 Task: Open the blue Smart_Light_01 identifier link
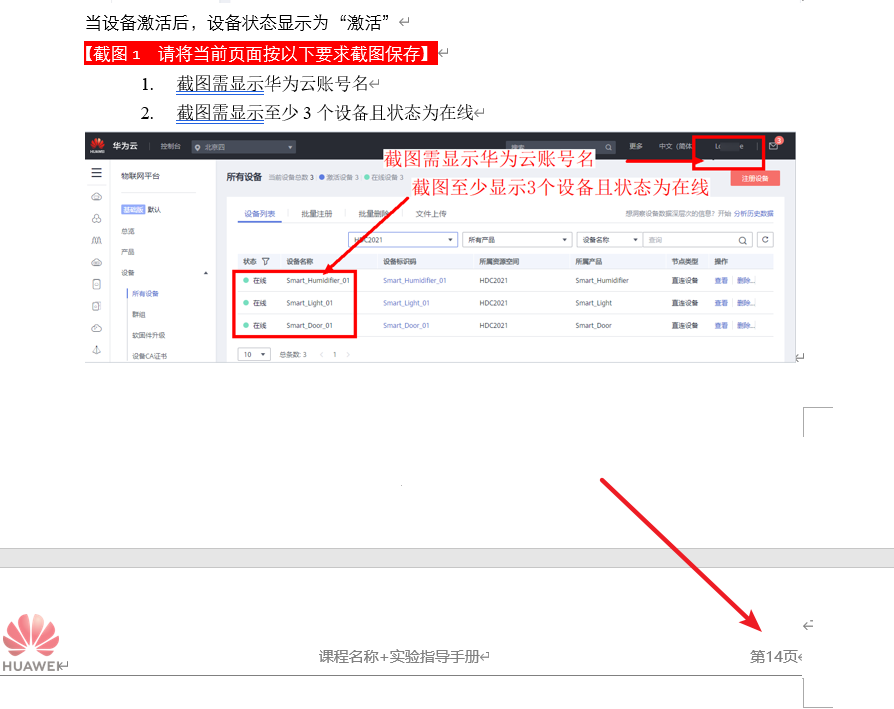pyautogui.click(x=406, y=303)
